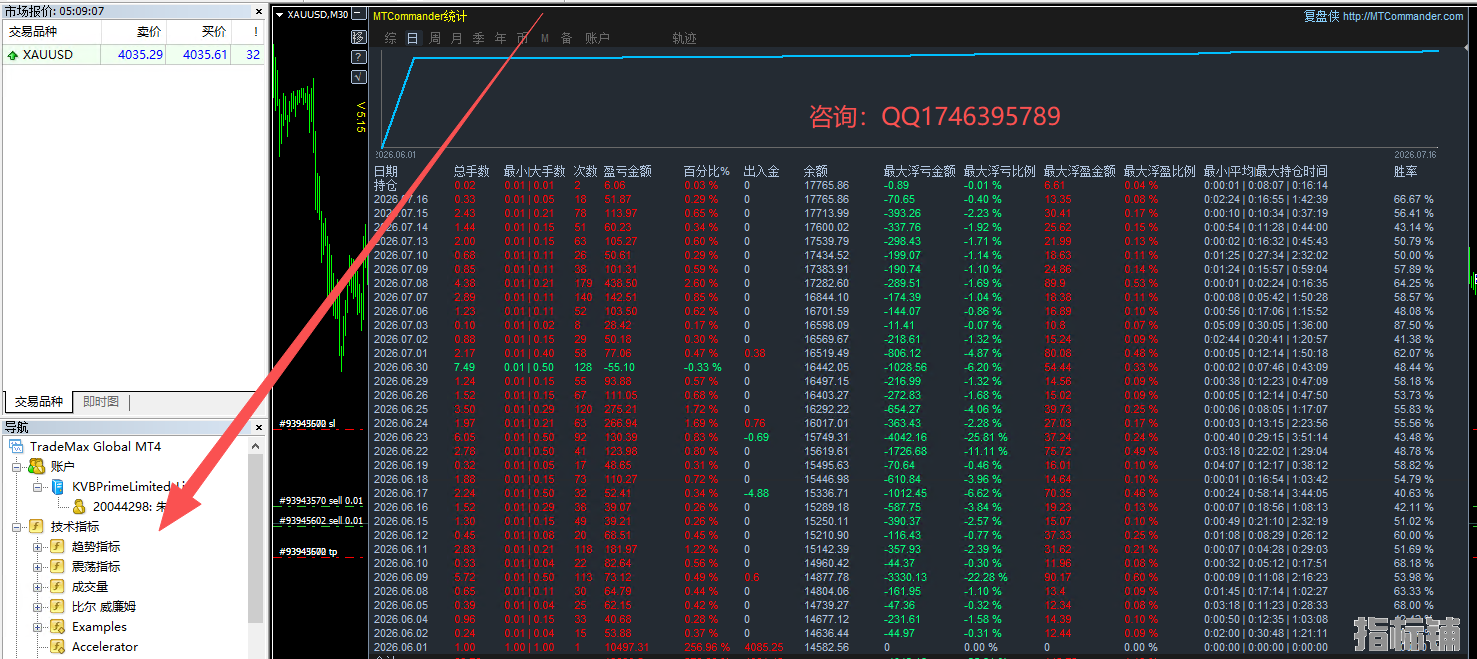1477x659 pixels.
Task: Select the 年 yearly statistics tab
Action: [501, 38]
